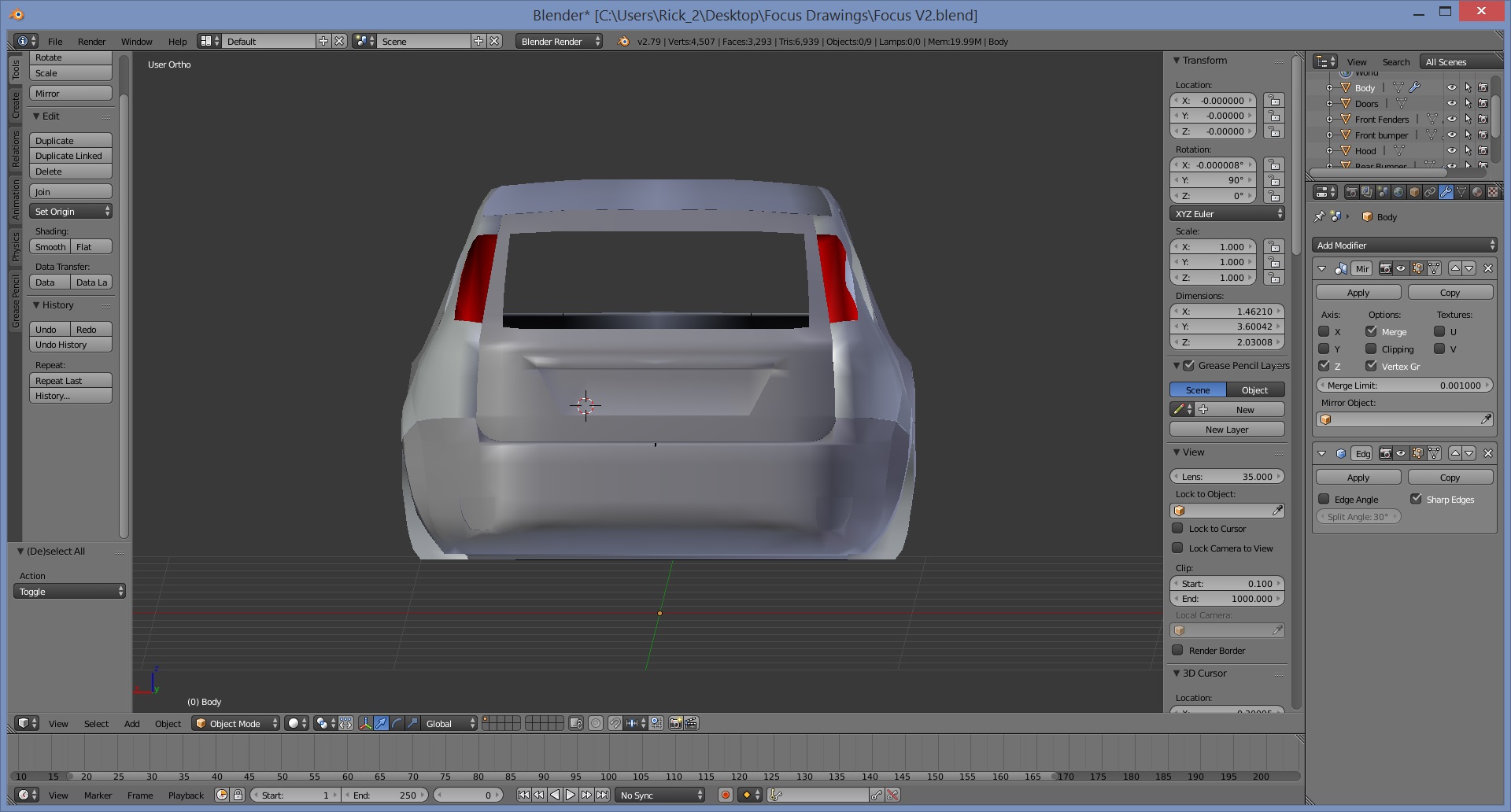
Task: Open the Add Modifier dropdown
Action: pyautogui.click(x=1405, y=245)
